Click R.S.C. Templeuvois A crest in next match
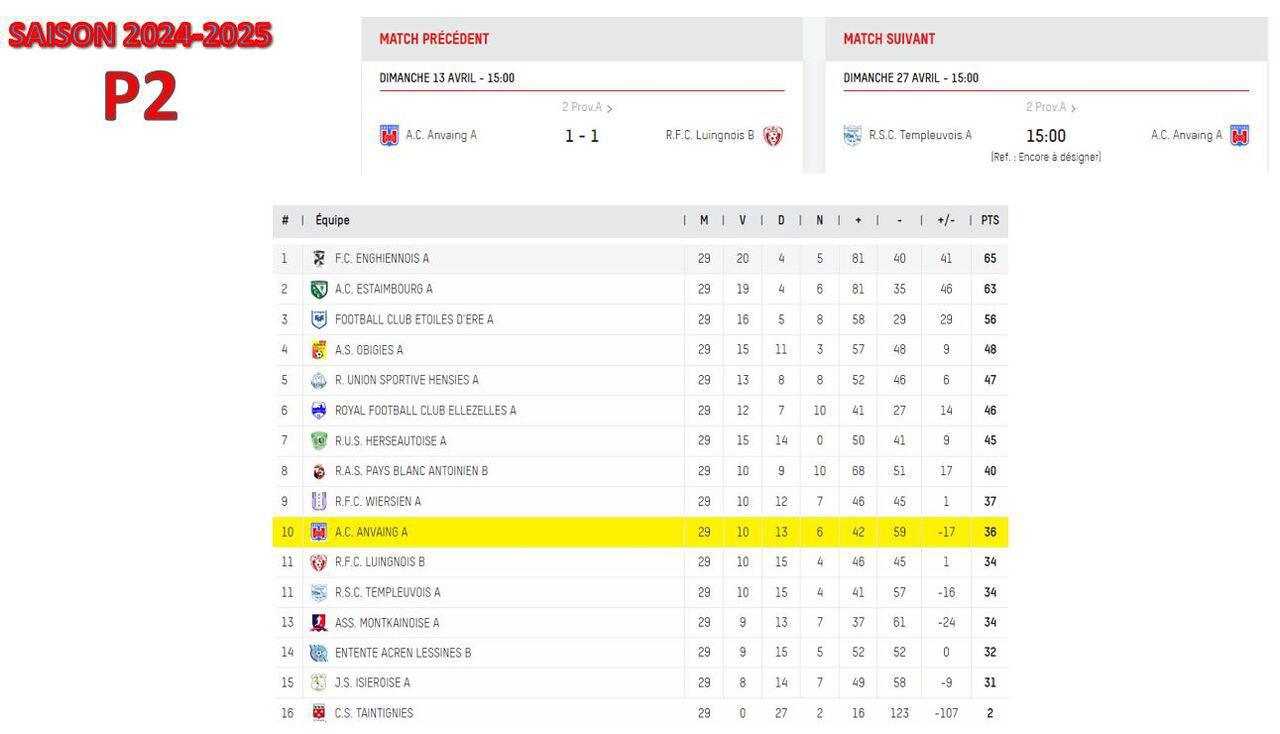 click(x=852, y=135)
